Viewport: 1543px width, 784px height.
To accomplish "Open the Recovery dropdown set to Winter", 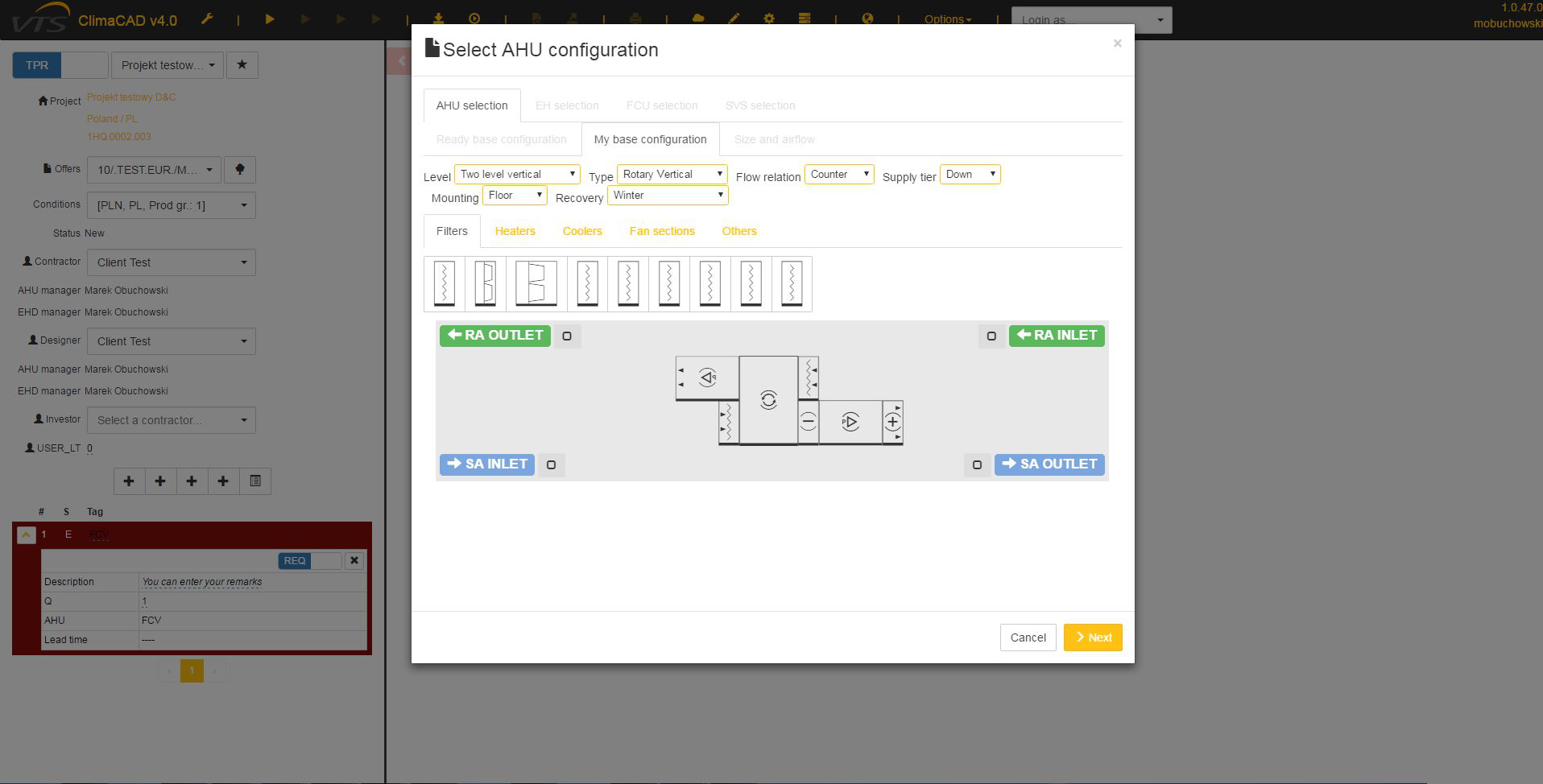I will pos(668,196).
